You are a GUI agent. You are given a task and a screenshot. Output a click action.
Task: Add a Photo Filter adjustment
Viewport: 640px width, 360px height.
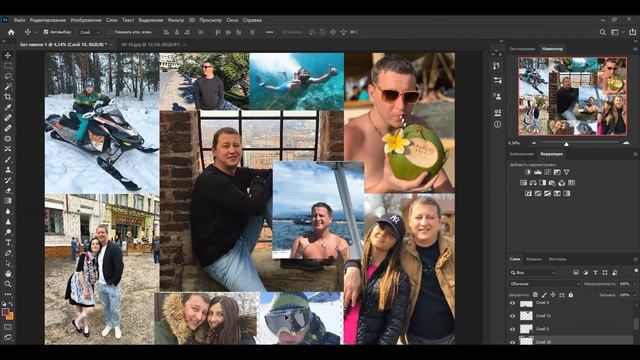[x=552, y=183]
